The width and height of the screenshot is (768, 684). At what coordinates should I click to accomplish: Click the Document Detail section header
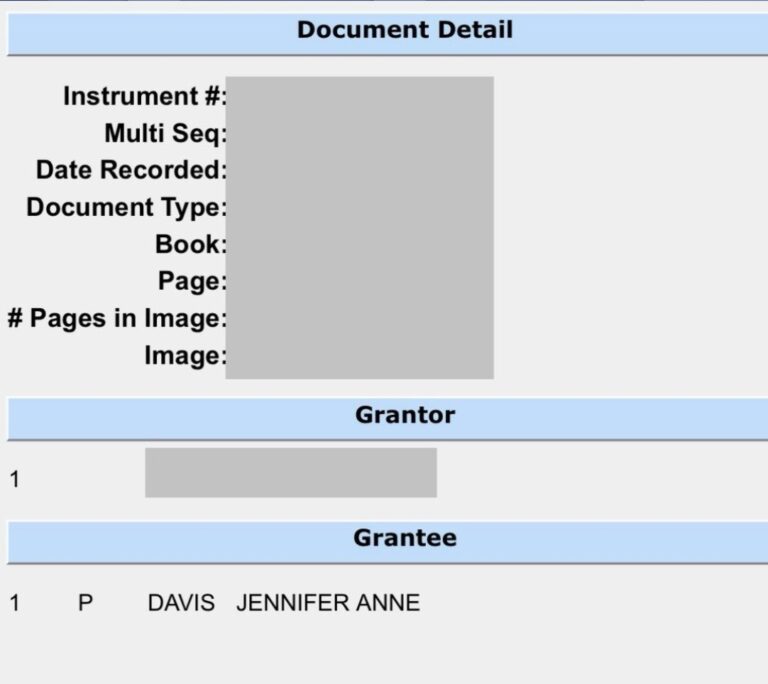404,30
